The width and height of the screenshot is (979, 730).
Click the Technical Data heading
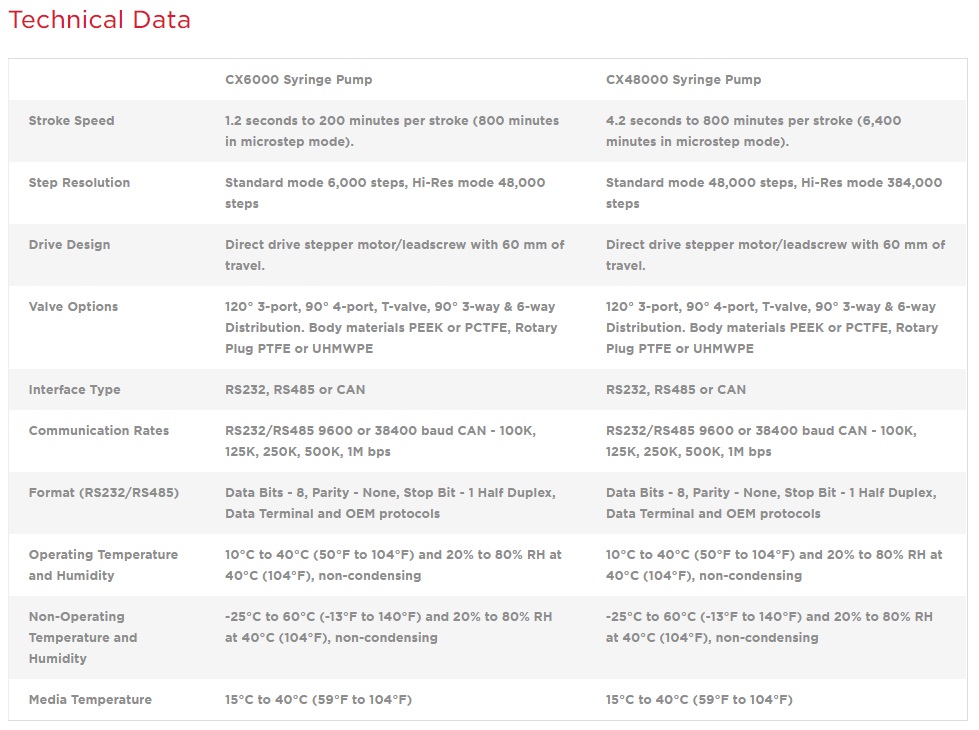100,20
